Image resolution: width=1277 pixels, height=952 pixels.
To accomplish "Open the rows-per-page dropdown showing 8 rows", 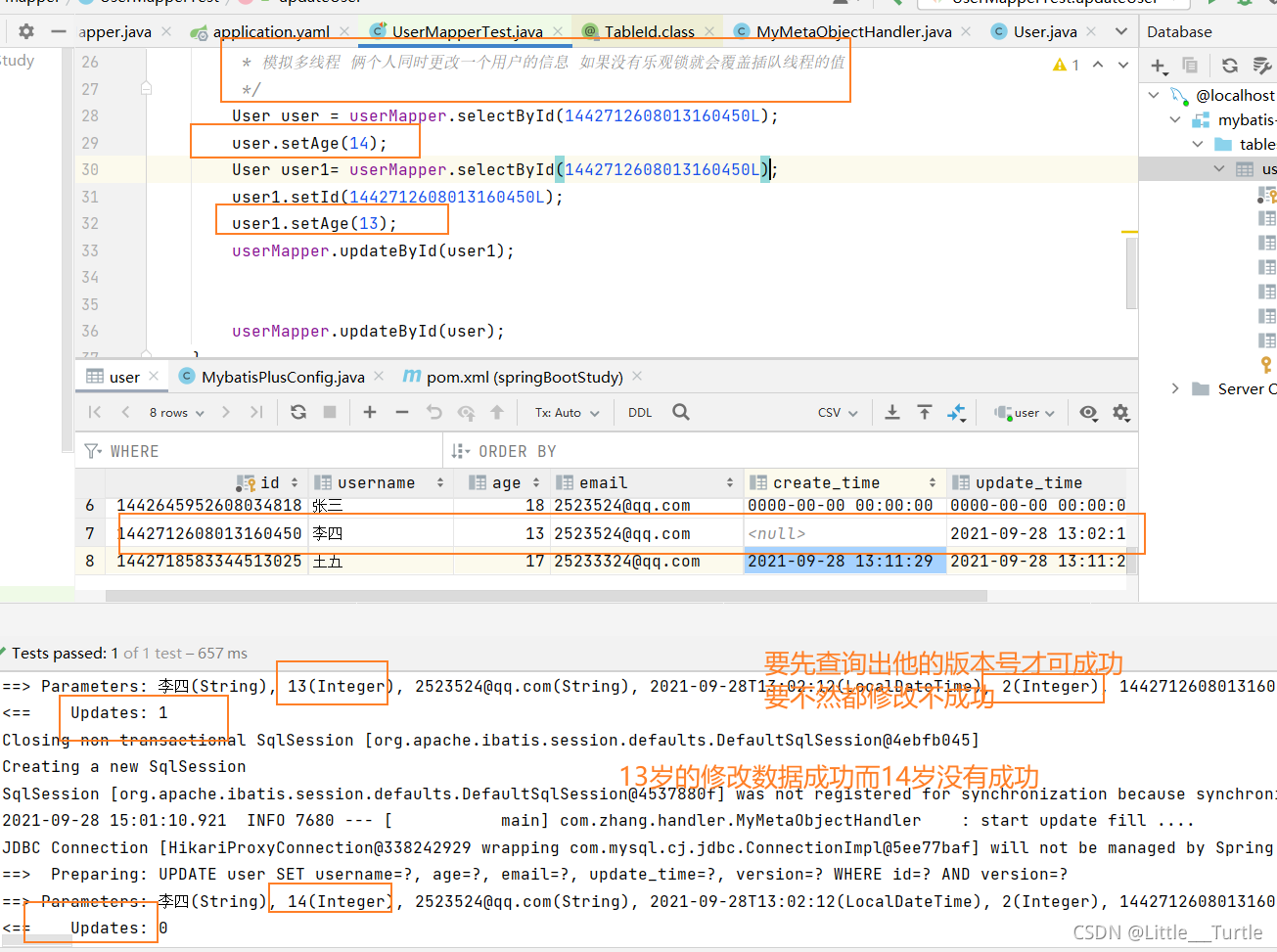I will pos(177,412).
